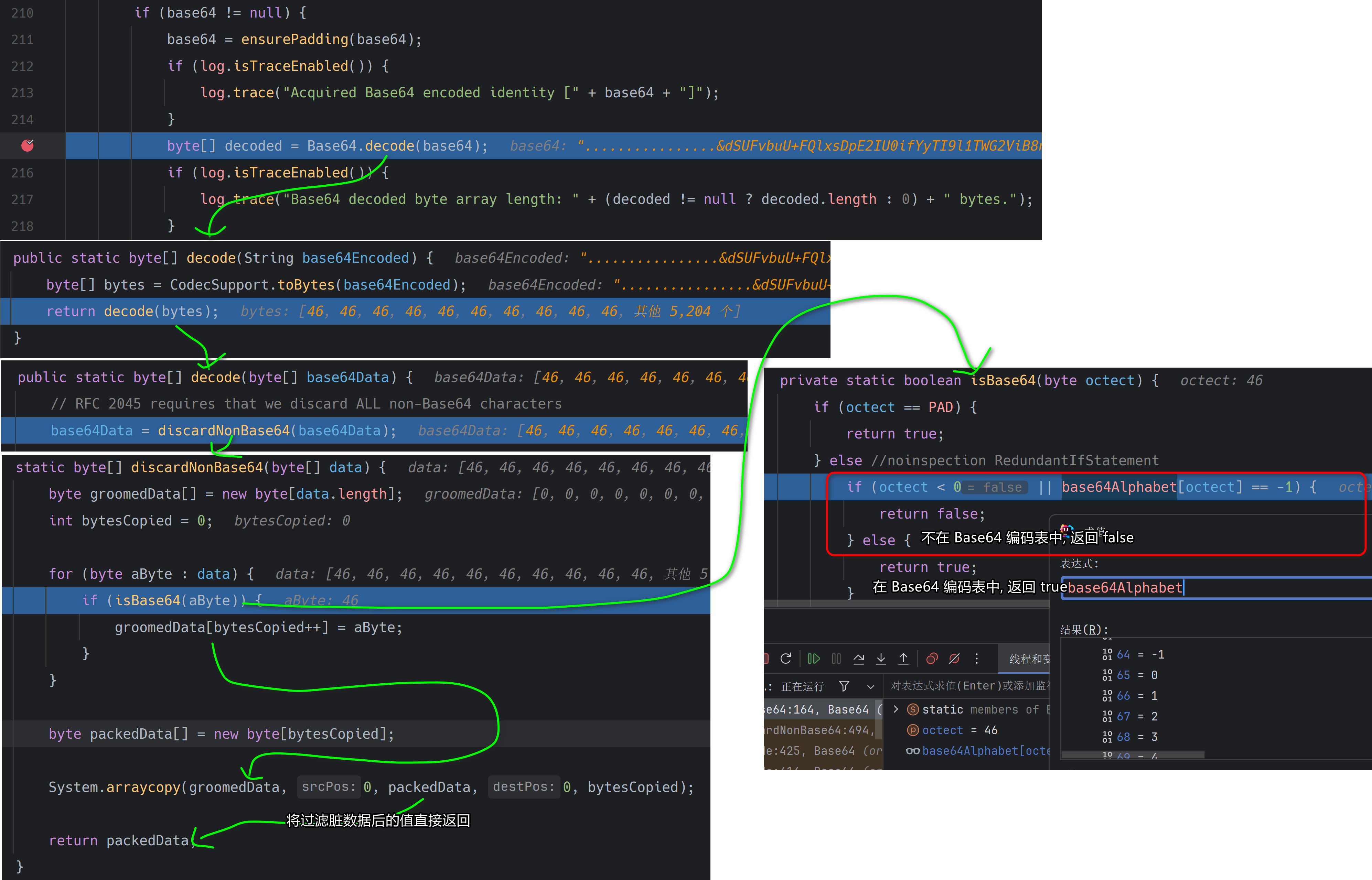Select result row 66 = 1
Viewport: 1372px width, 880px height.
(x=1215, y=695)
